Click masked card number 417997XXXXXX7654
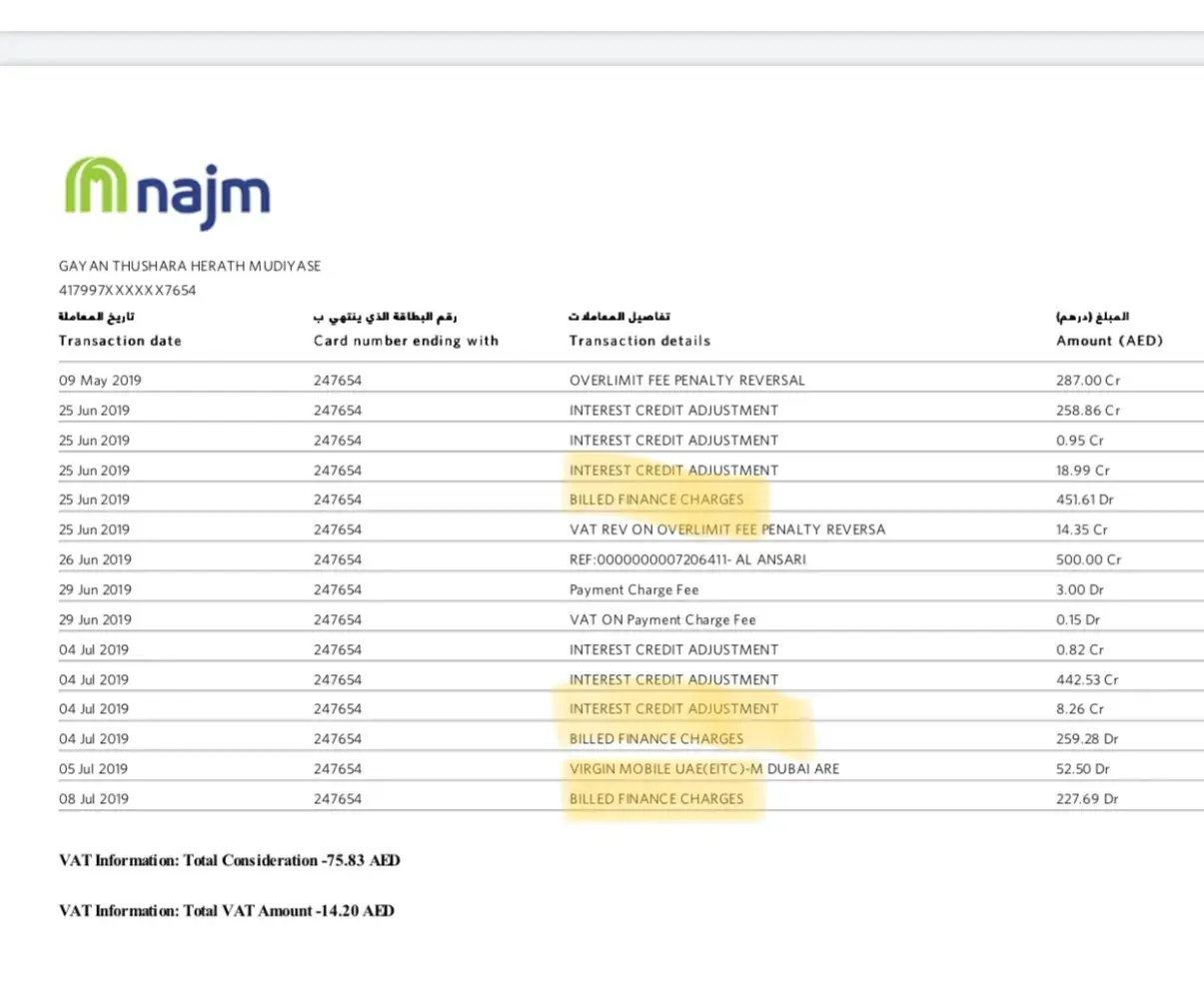This screenshot has height=999, width=1204. [x=127, y=291]
